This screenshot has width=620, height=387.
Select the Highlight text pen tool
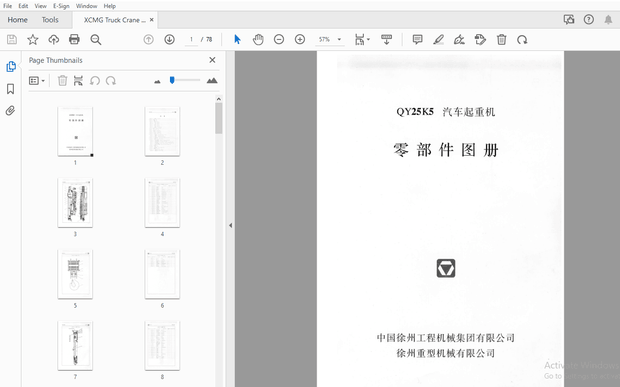click(x=439, y=40)
